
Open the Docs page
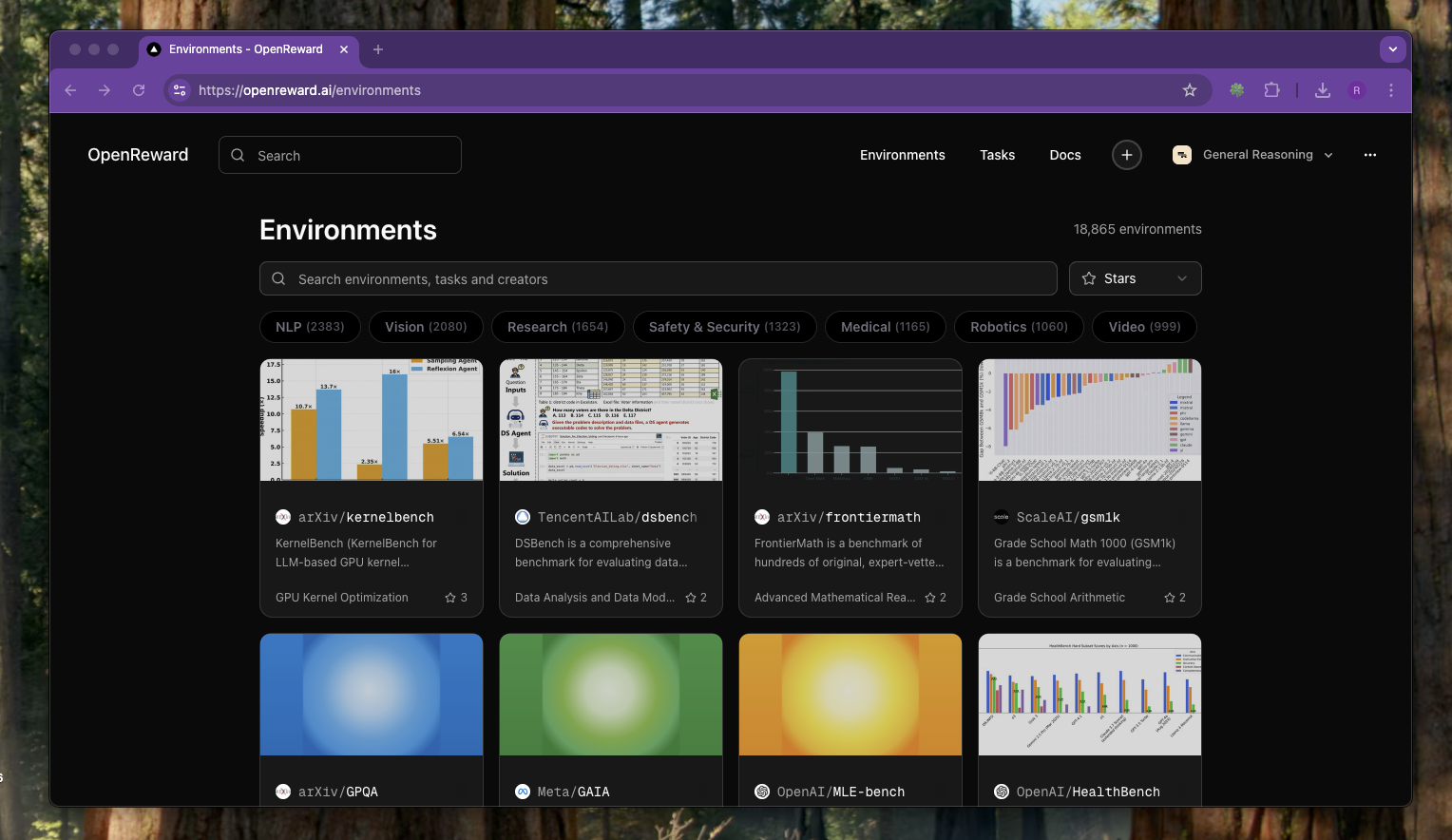(1065, 154)
